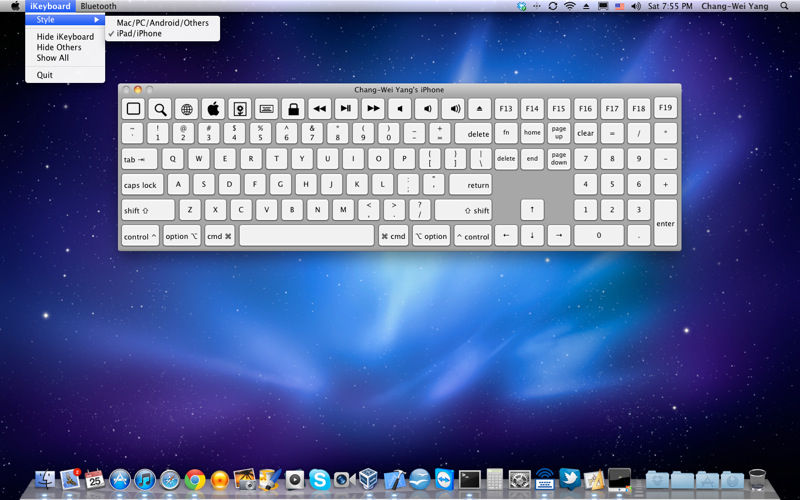Choose Hide iKeyboard from the menu
Image resolution: width=800 pixels, height=500 pixels.
[x=65, y=37]
